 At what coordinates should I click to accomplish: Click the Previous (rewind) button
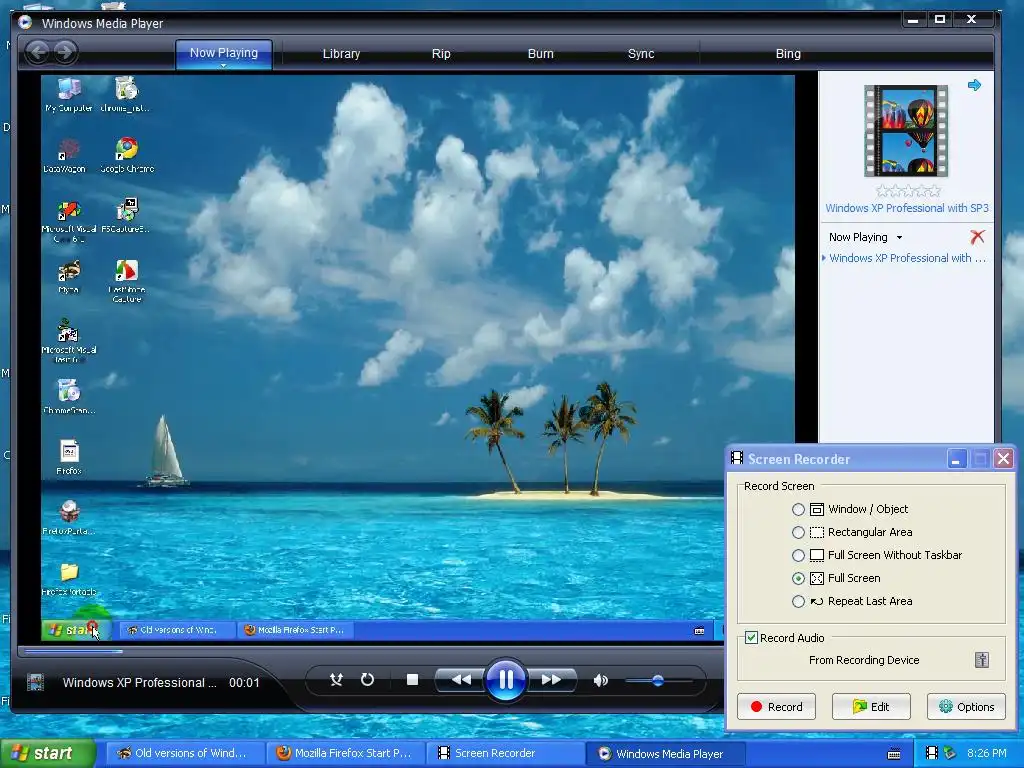[460, 680]
